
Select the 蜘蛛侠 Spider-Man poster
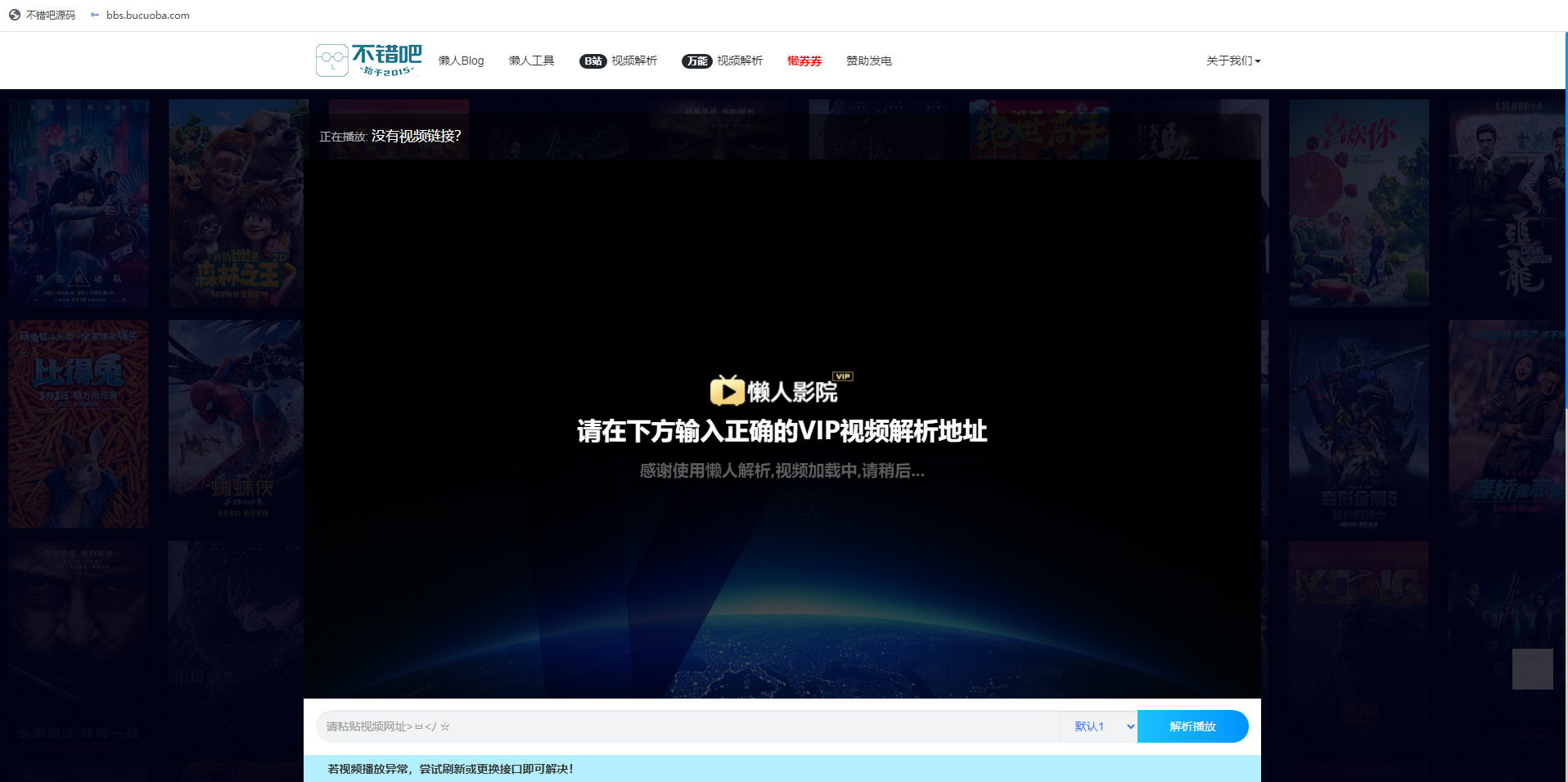click(x=236, y=424)
